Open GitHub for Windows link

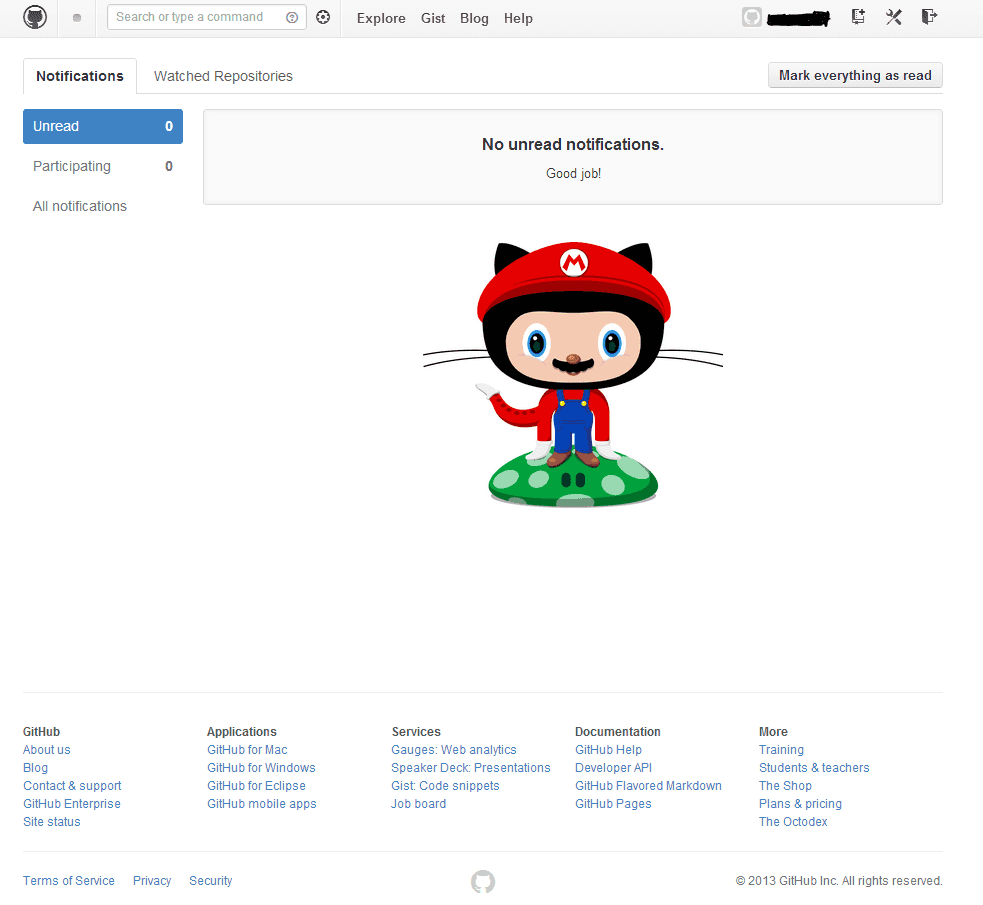coord(261,768)
